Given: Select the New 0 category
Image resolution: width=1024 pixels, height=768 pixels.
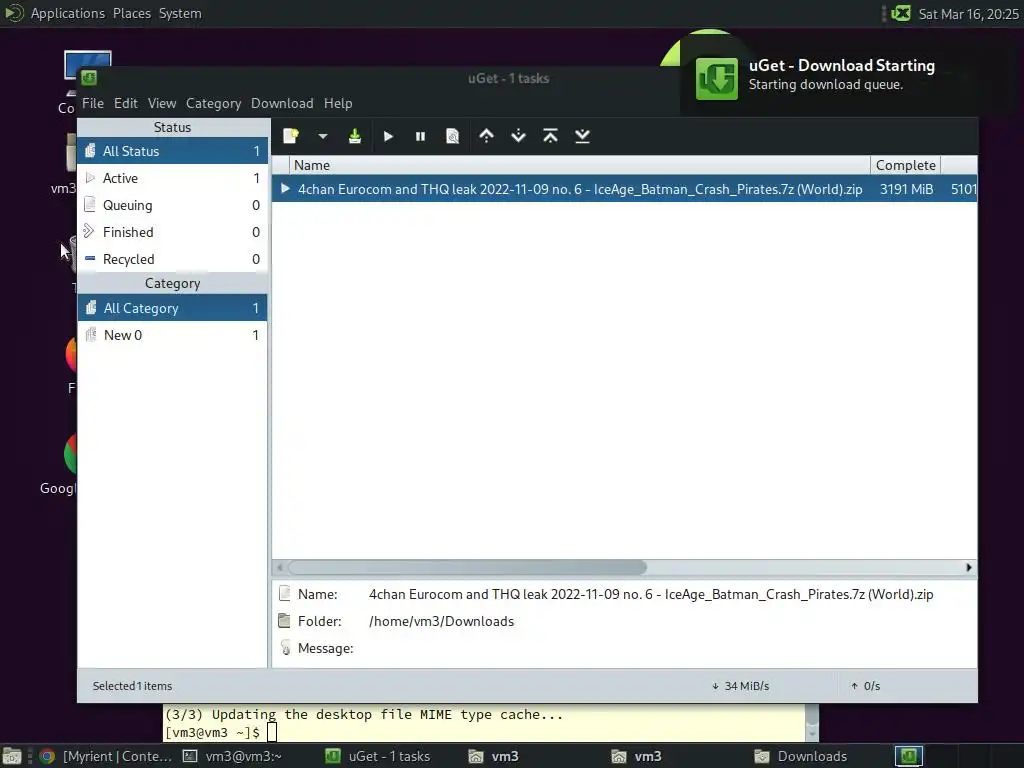Looking at the screenshot, I should point(172,335).
